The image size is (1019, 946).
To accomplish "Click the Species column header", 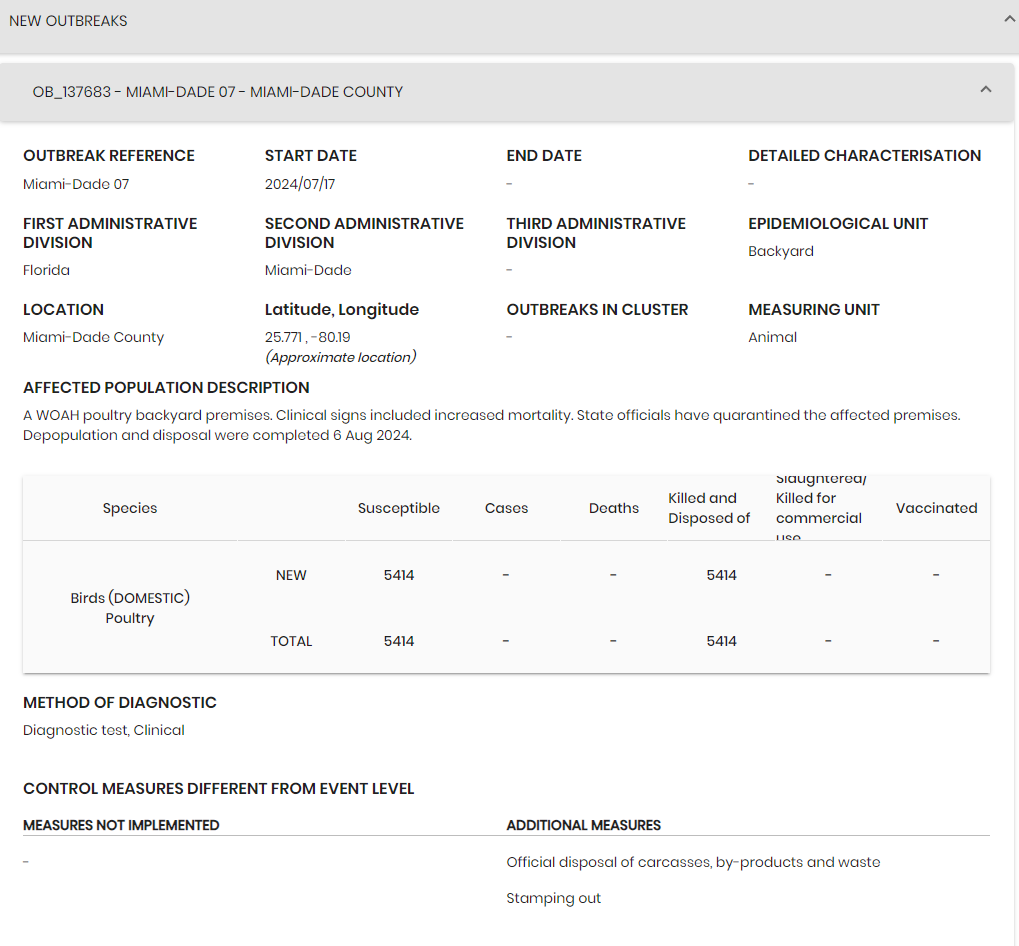I will 130,508.
